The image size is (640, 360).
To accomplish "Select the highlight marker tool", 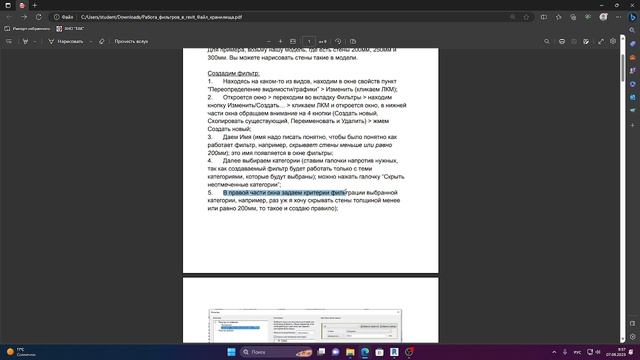I will pos(25,41).
